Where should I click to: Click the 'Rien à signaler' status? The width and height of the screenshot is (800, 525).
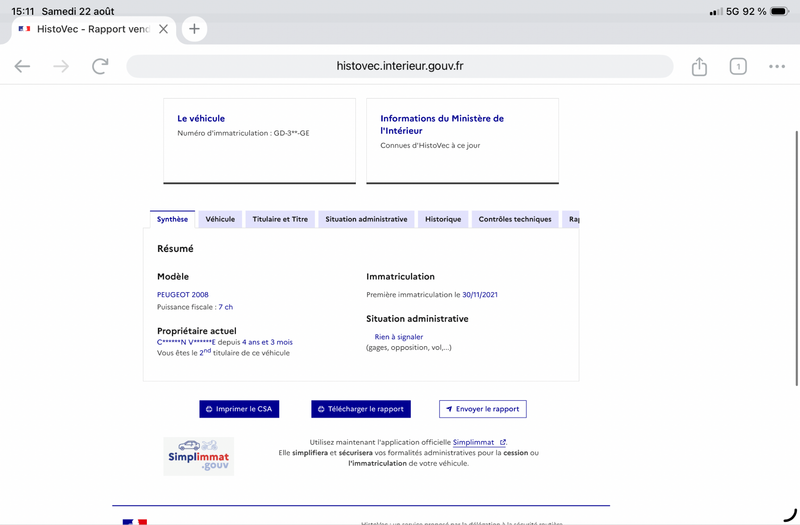(398, 337)
